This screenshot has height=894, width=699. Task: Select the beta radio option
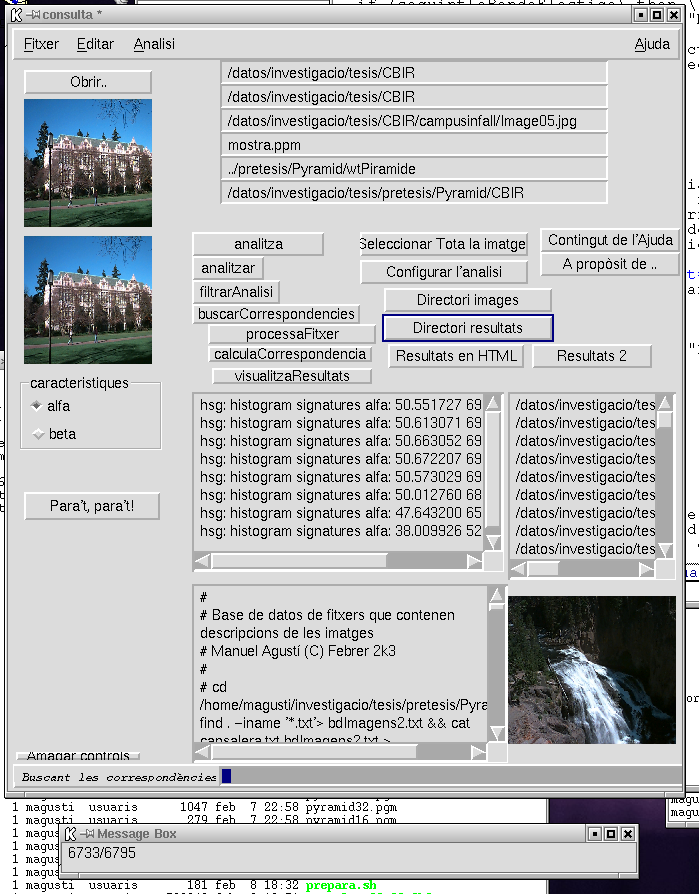pos(55,434)
